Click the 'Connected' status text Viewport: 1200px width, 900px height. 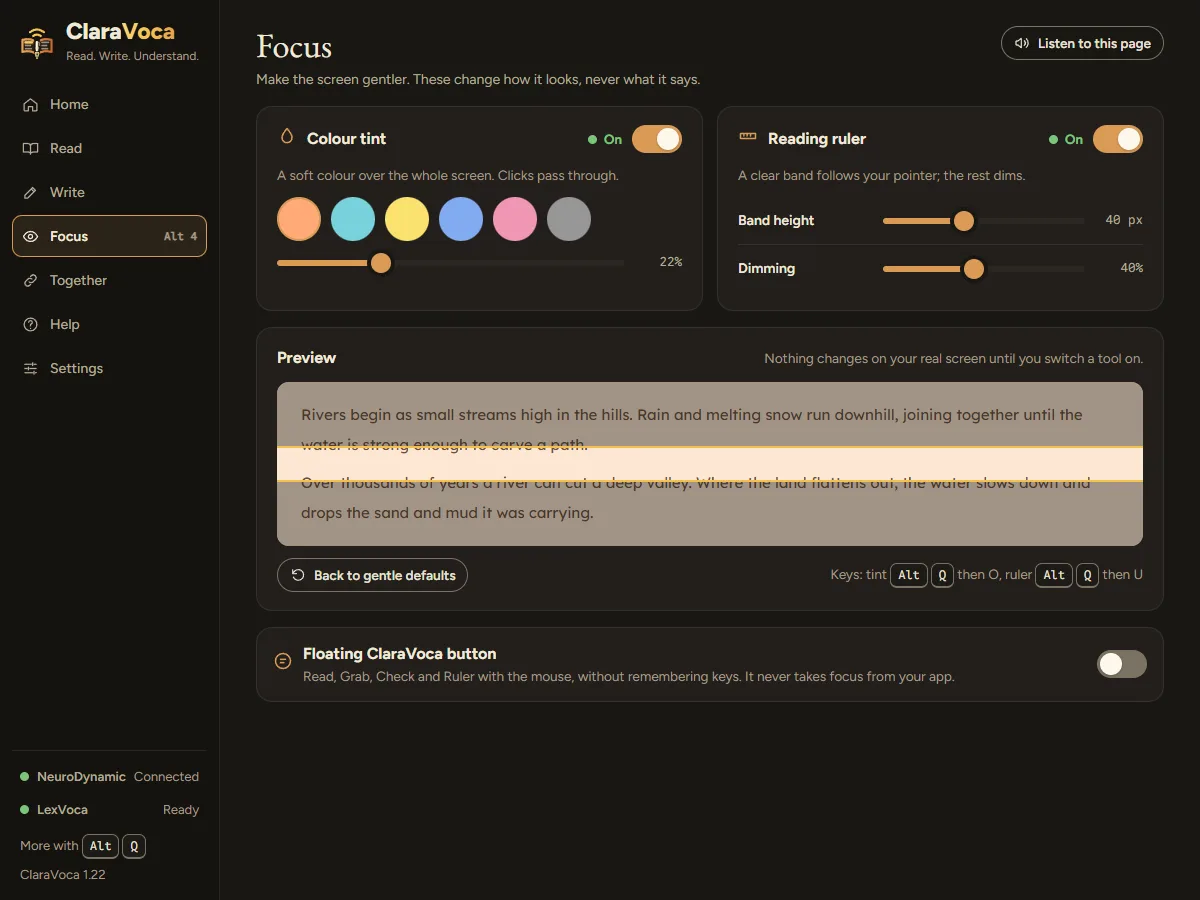[166, 777]
